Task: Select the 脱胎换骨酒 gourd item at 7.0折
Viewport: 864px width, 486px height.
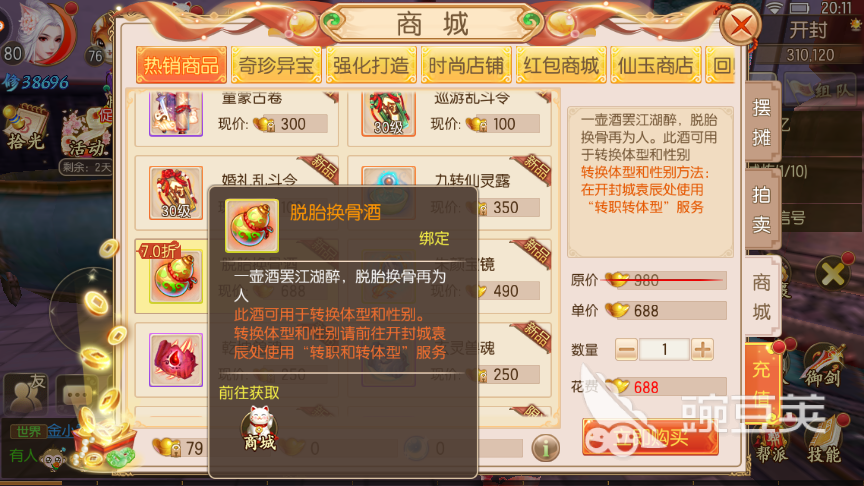Action: (175, 276)
